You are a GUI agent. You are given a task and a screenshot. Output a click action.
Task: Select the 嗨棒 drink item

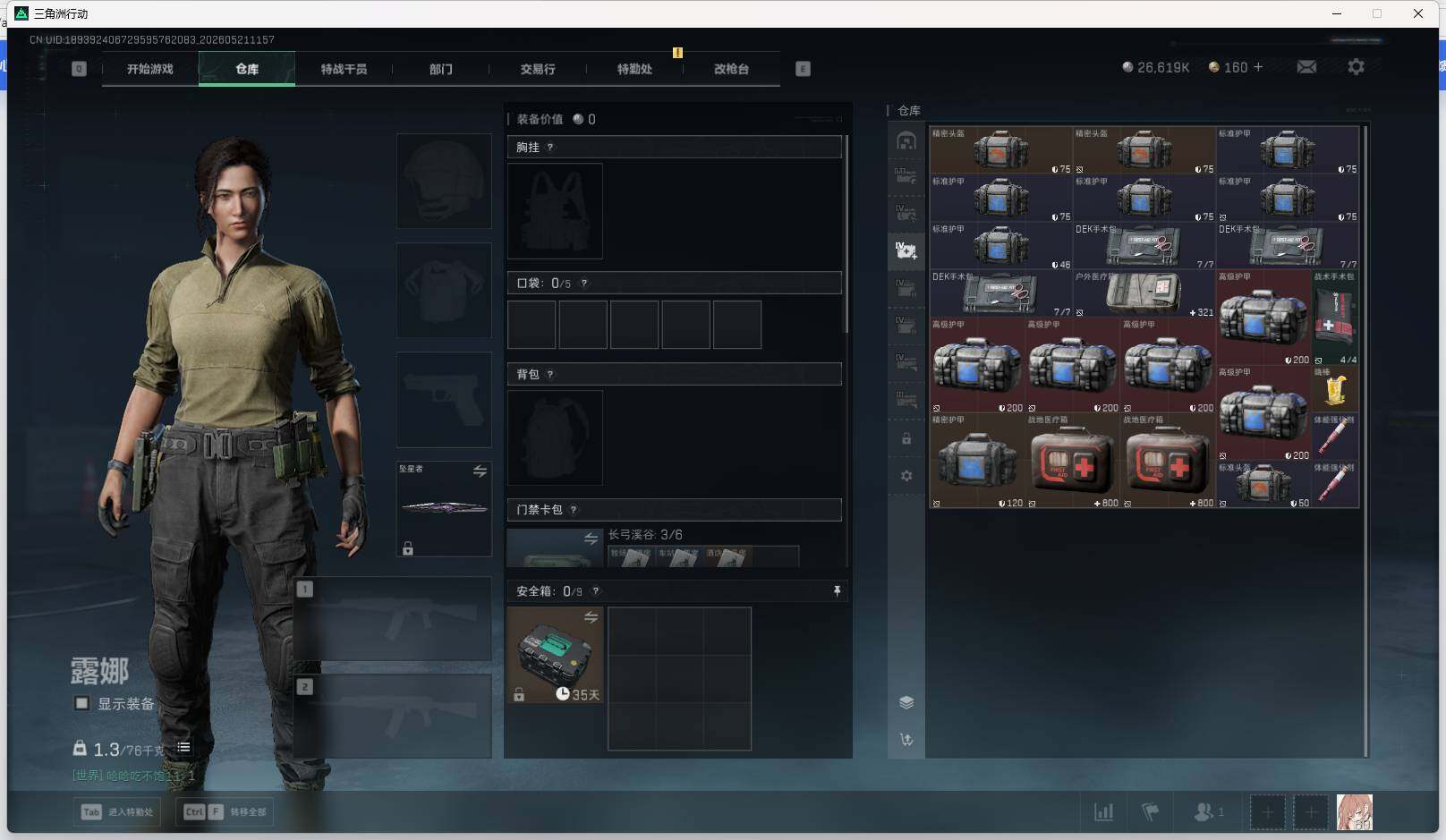pos(1335,388)
